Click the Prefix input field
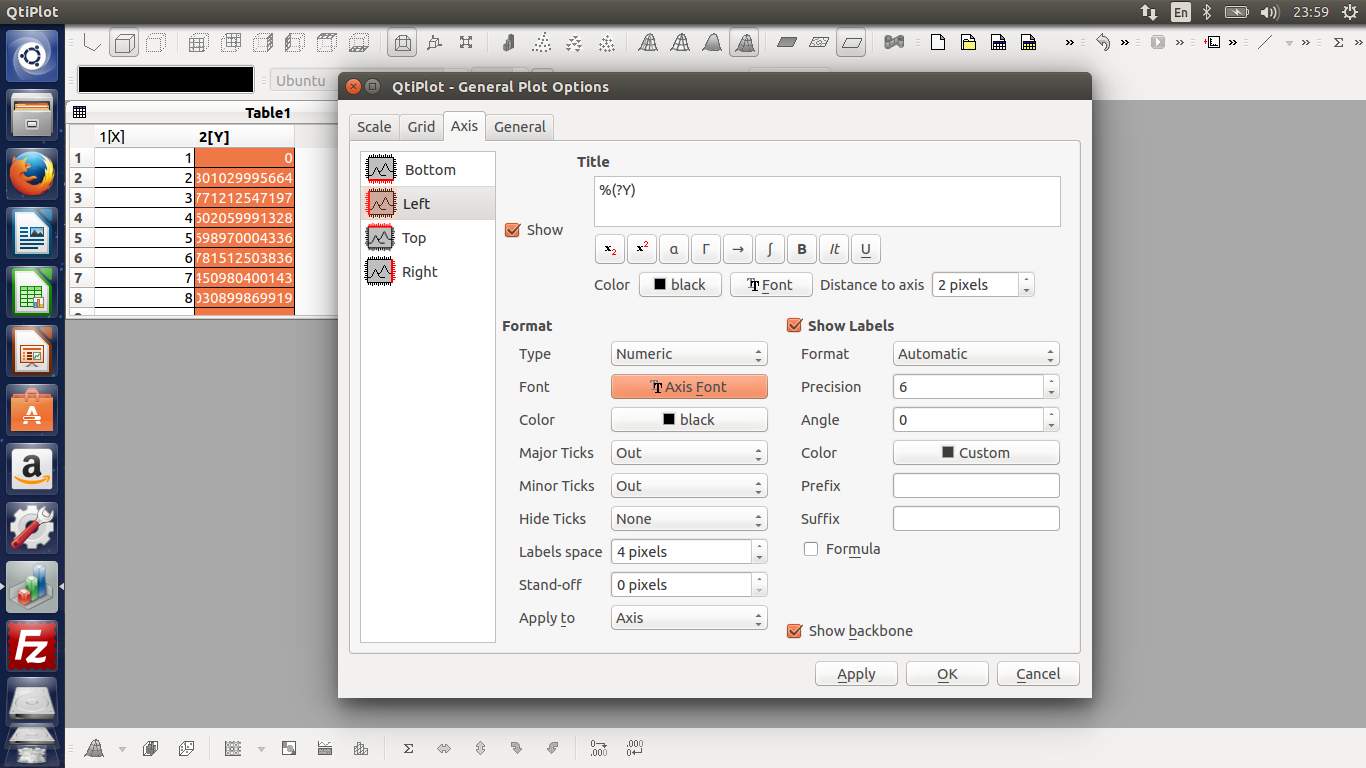The image size is (1366, 768). 976,486
